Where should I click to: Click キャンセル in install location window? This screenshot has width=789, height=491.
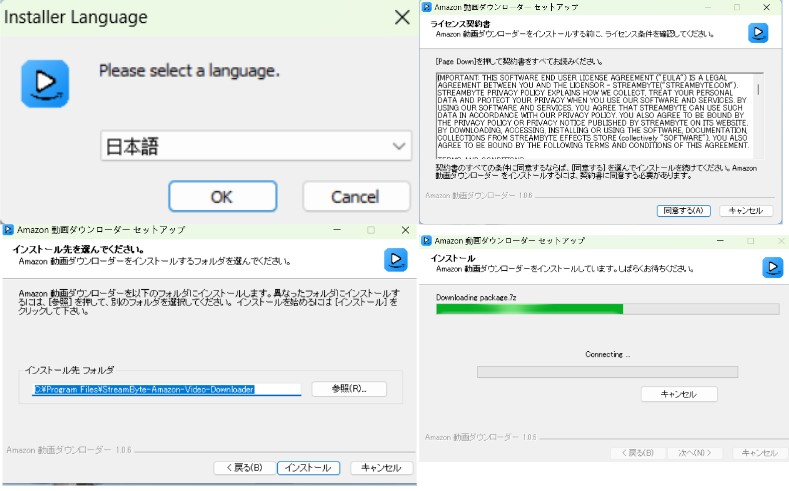381,467
